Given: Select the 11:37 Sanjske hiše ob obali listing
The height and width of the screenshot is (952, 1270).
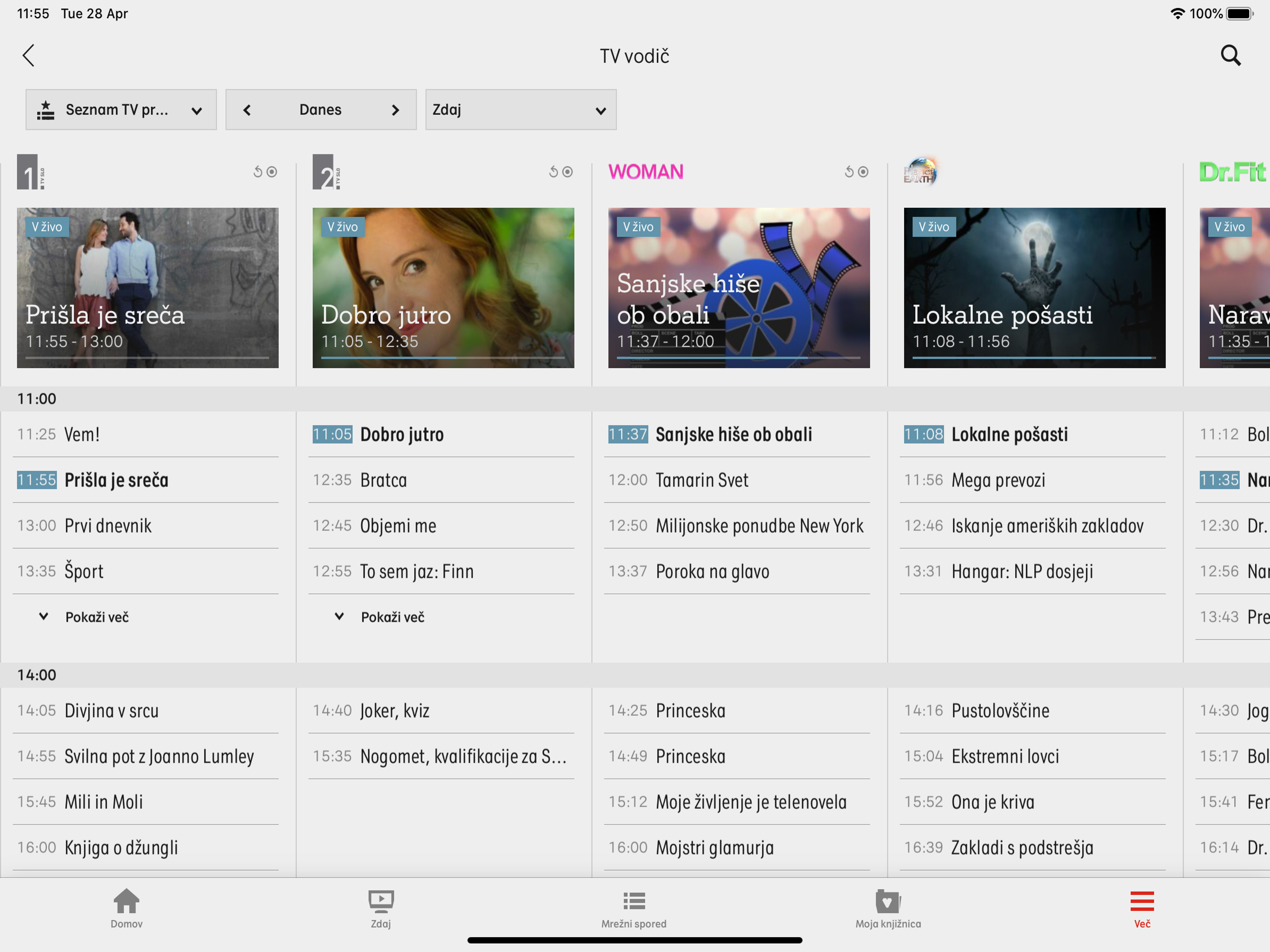Looking at the screenshot, I should click(737, 434).
